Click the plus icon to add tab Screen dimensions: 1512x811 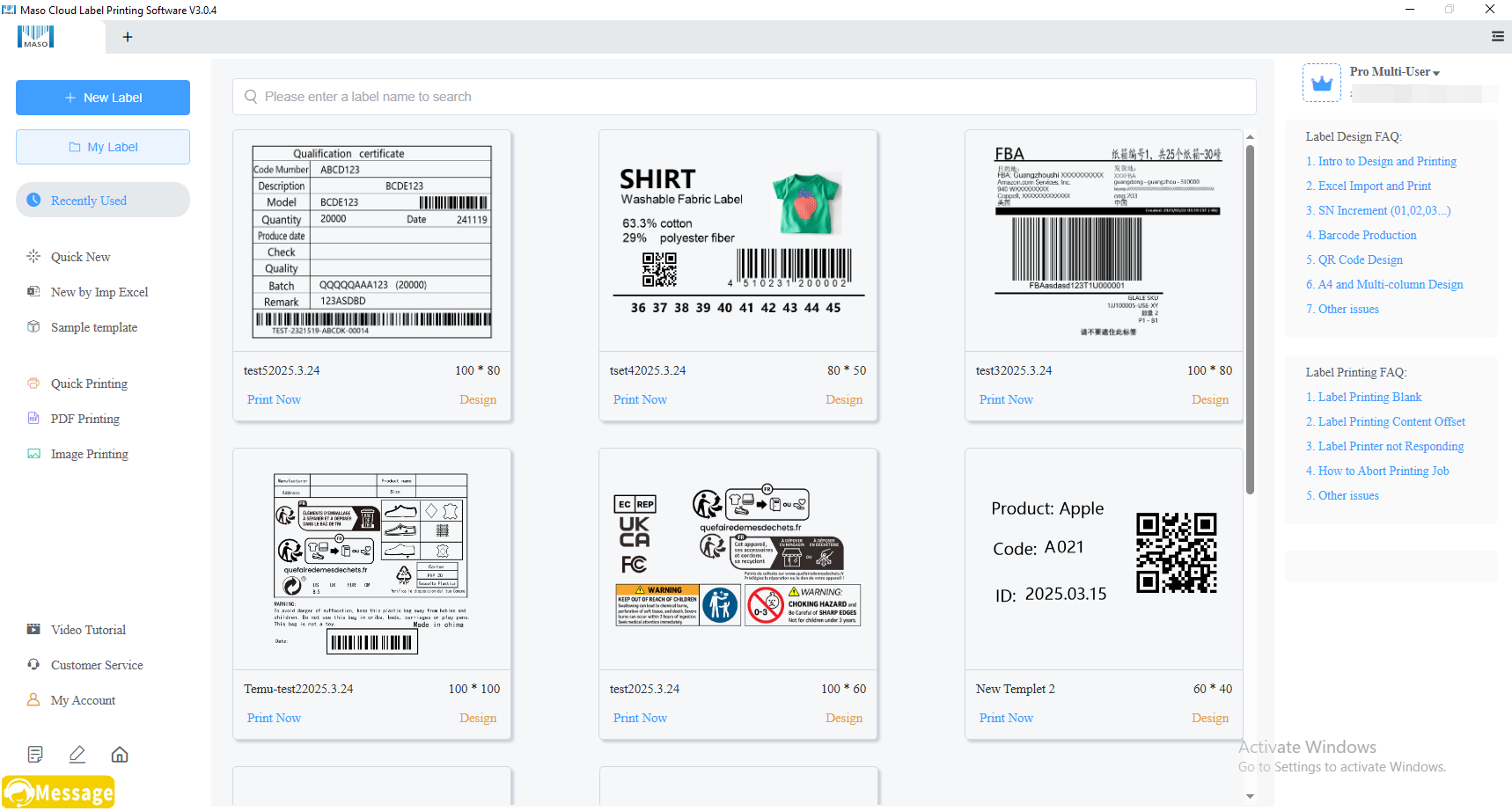[128, 37]
